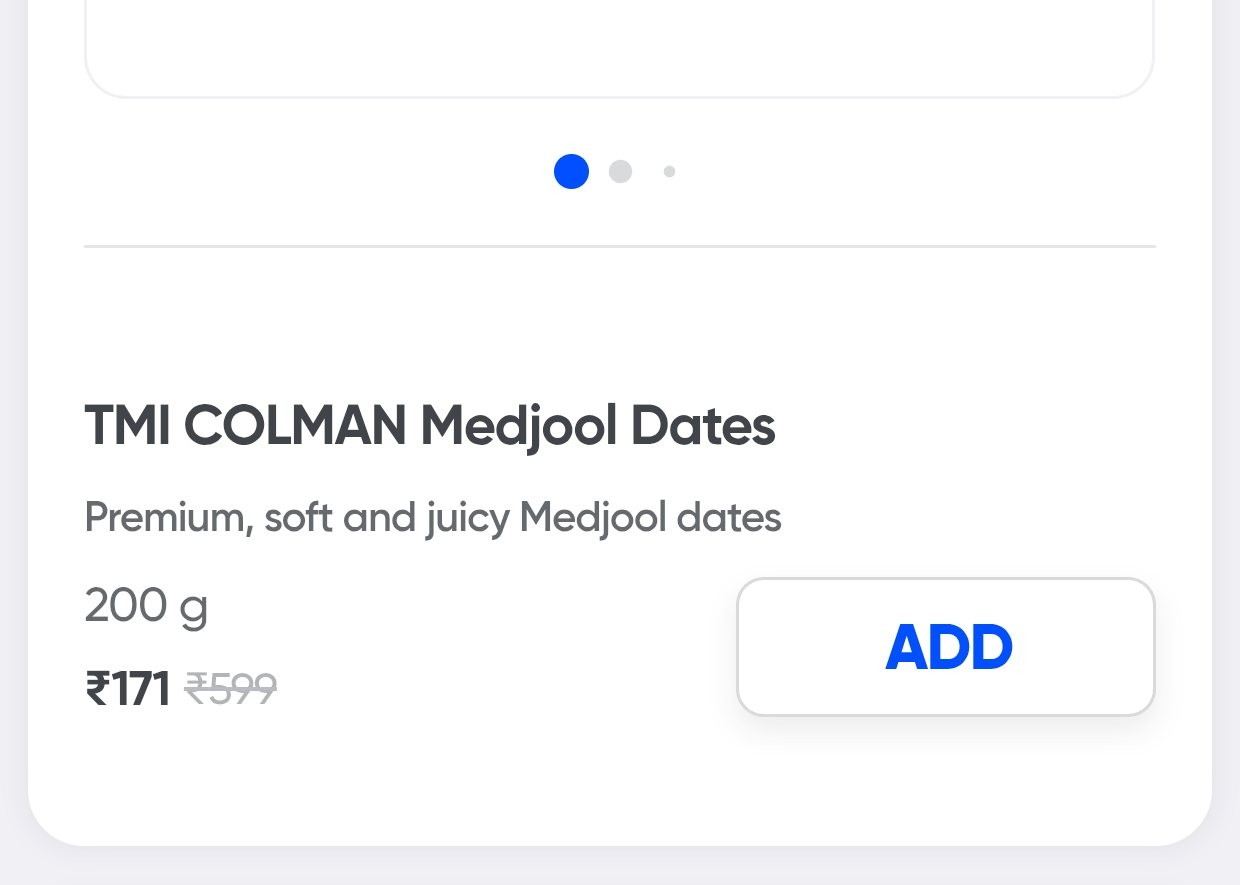Click the ₹171 discounted price
The width and height of the screenshot is (1240, 885).
click(x=128, y=689)
